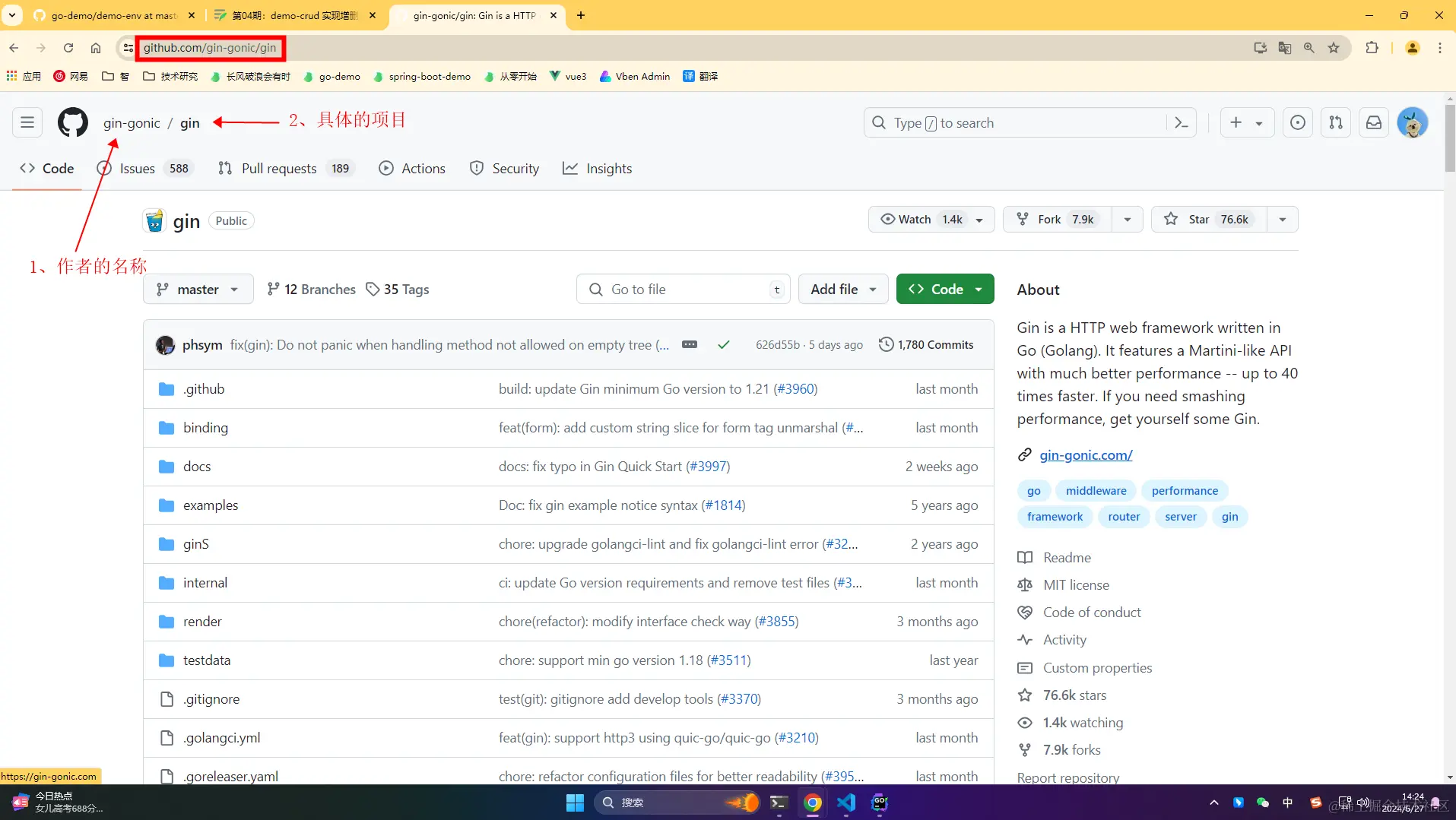Open the browser profile icon

(x=1413, y=48)
